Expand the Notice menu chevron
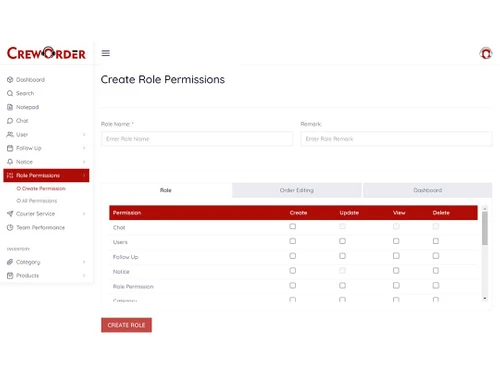The image size is (500, 375). pos(84,162)
